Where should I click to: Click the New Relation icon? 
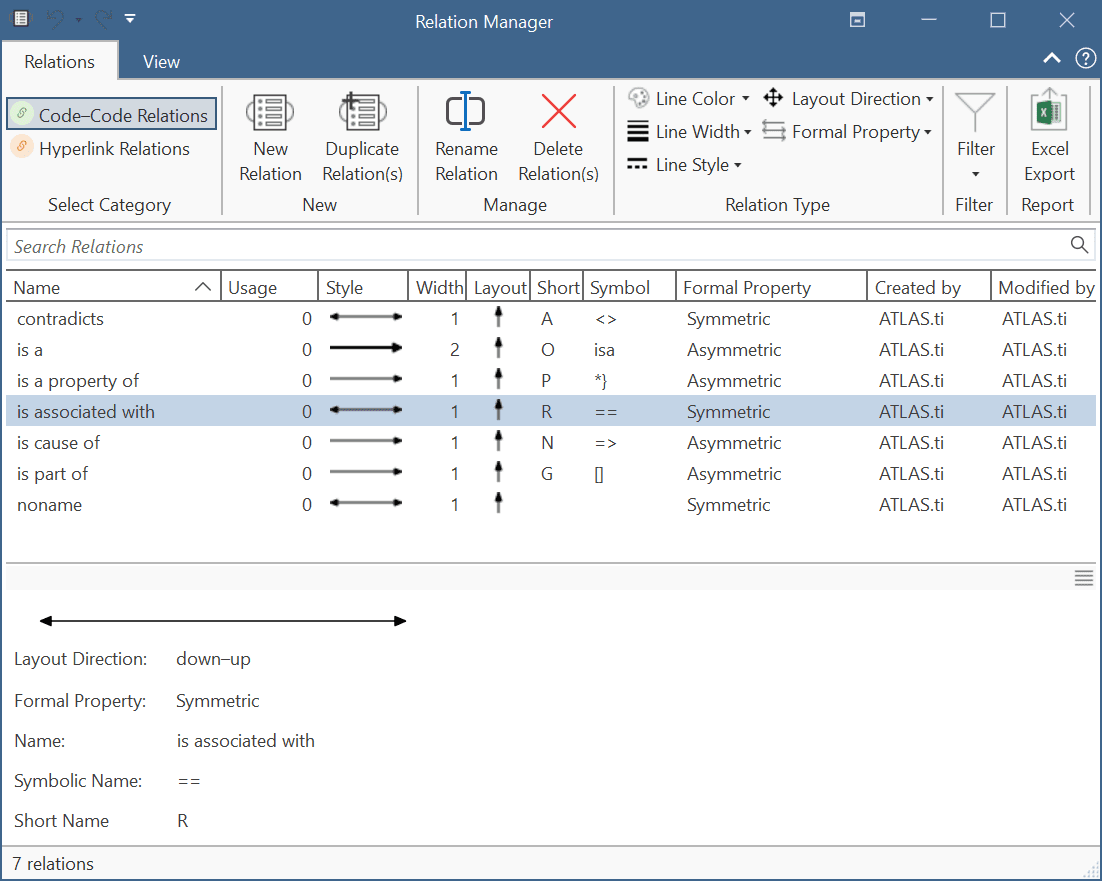pos(270,112)
